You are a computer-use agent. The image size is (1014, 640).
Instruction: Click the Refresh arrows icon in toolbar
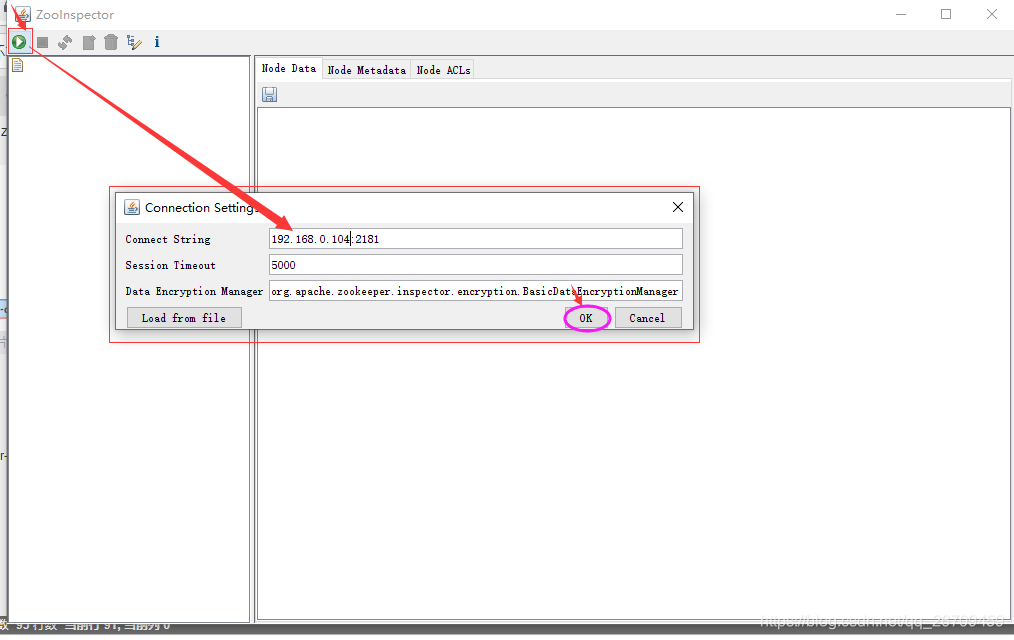tap(65, 43)
